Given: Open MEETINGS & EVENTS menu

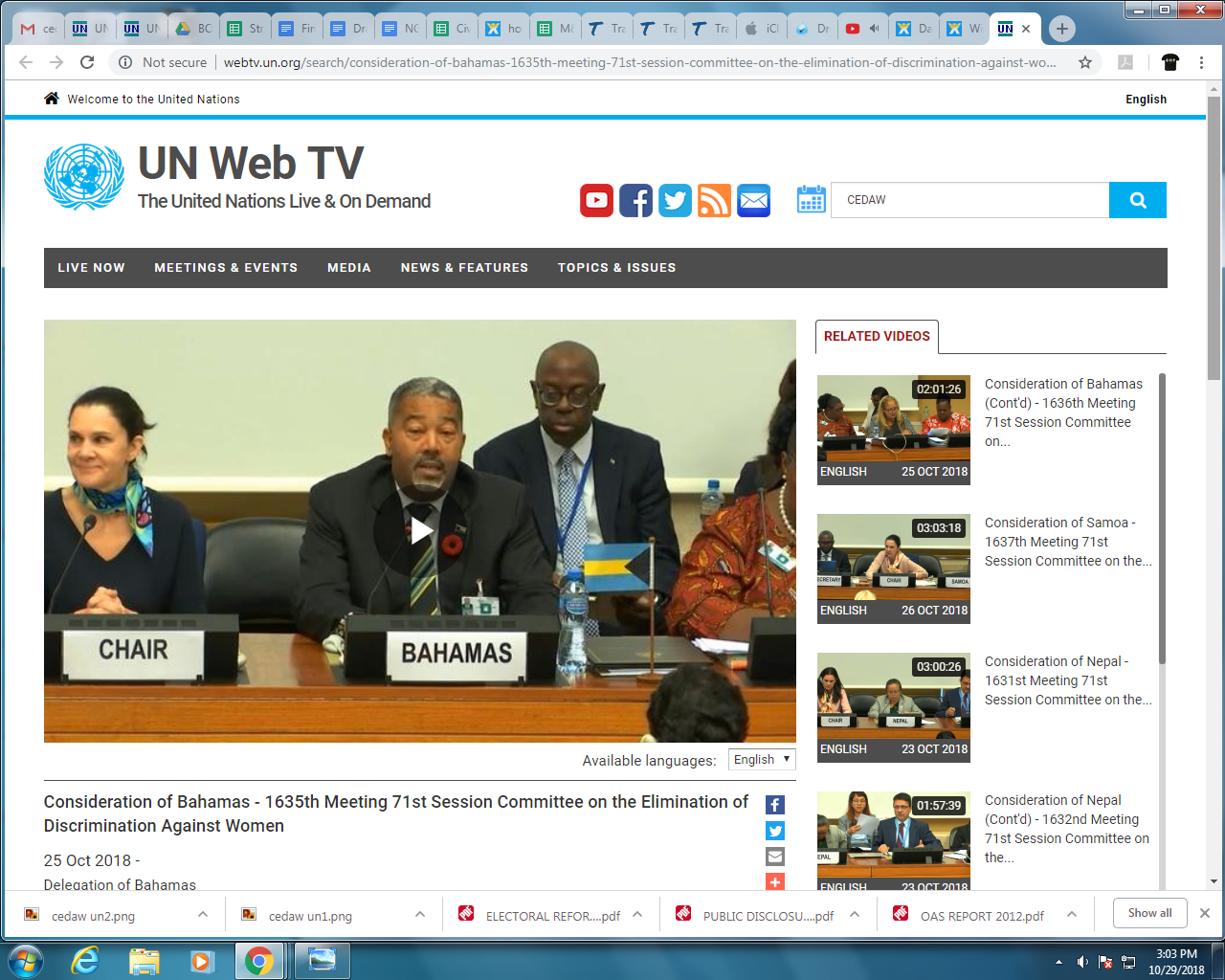Looking at the screenshot, I should [226, 268].
